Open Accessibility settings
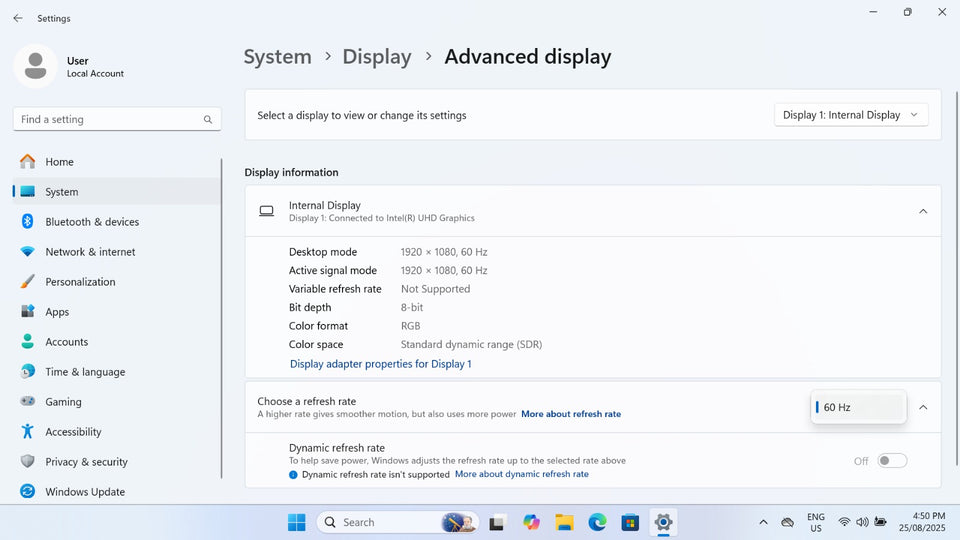Screen dimensions: 960x540 click(x=116, y=432)
